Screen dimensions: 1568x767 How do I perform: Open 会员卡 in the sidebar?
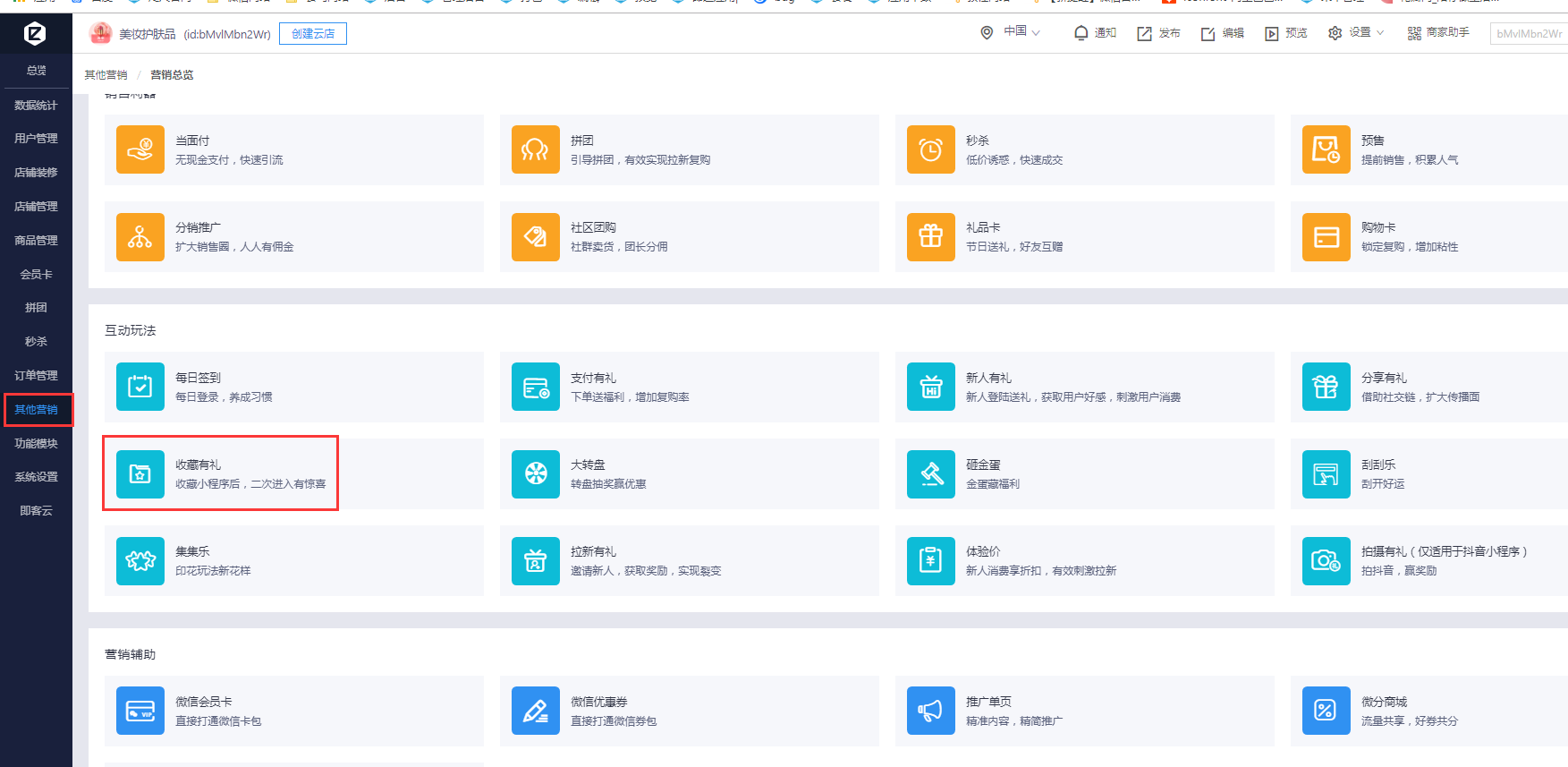click(x=36, y=275)
